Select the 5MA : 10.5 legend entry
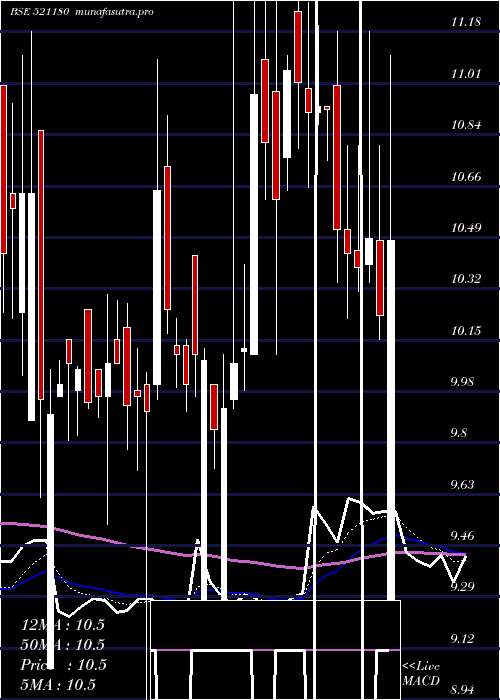The height and width of the screenshot is (700, 500). click(x=58, y=684)
